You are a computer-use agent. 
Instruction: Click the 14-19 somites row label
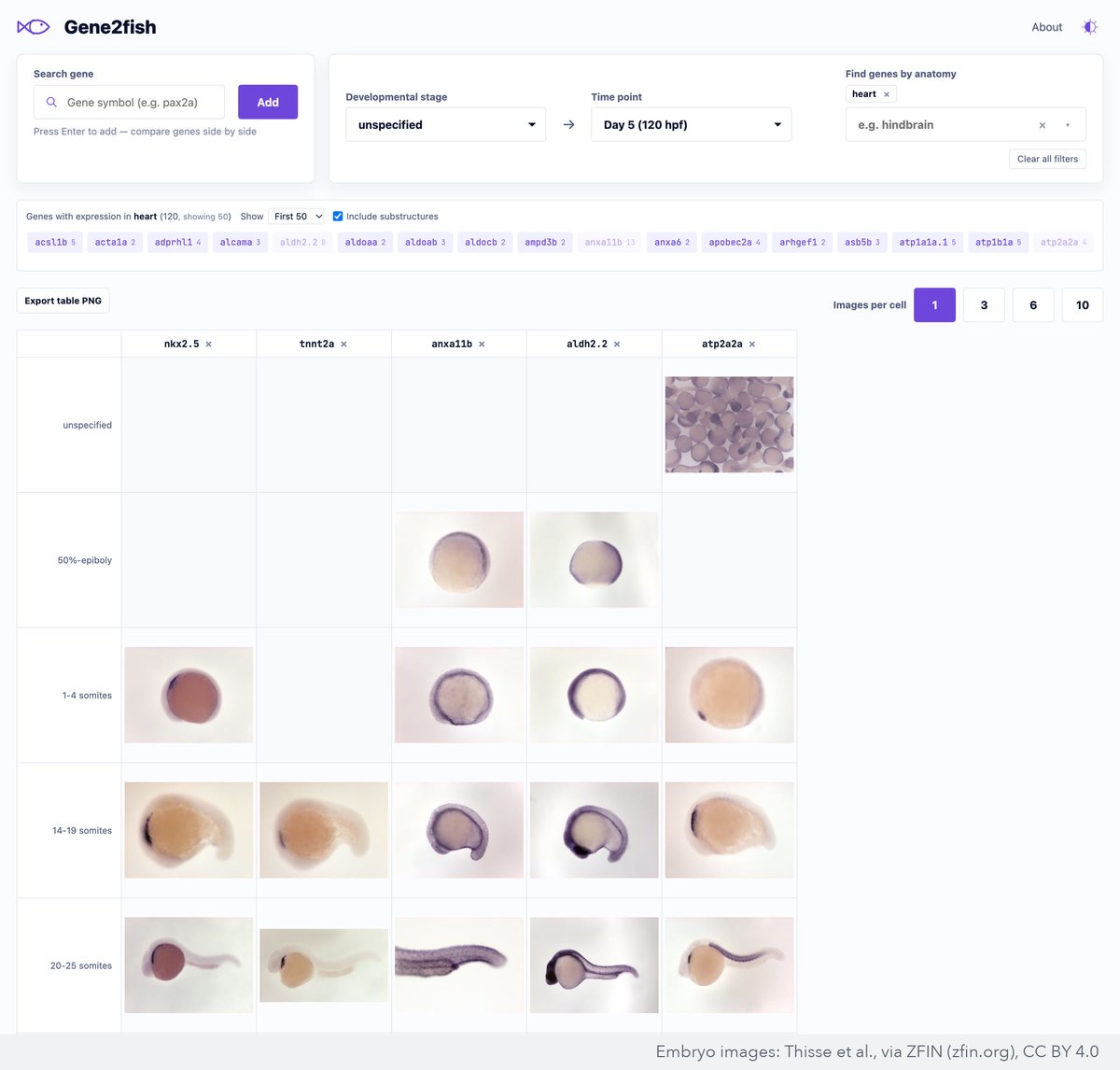[x=82, y=831]
